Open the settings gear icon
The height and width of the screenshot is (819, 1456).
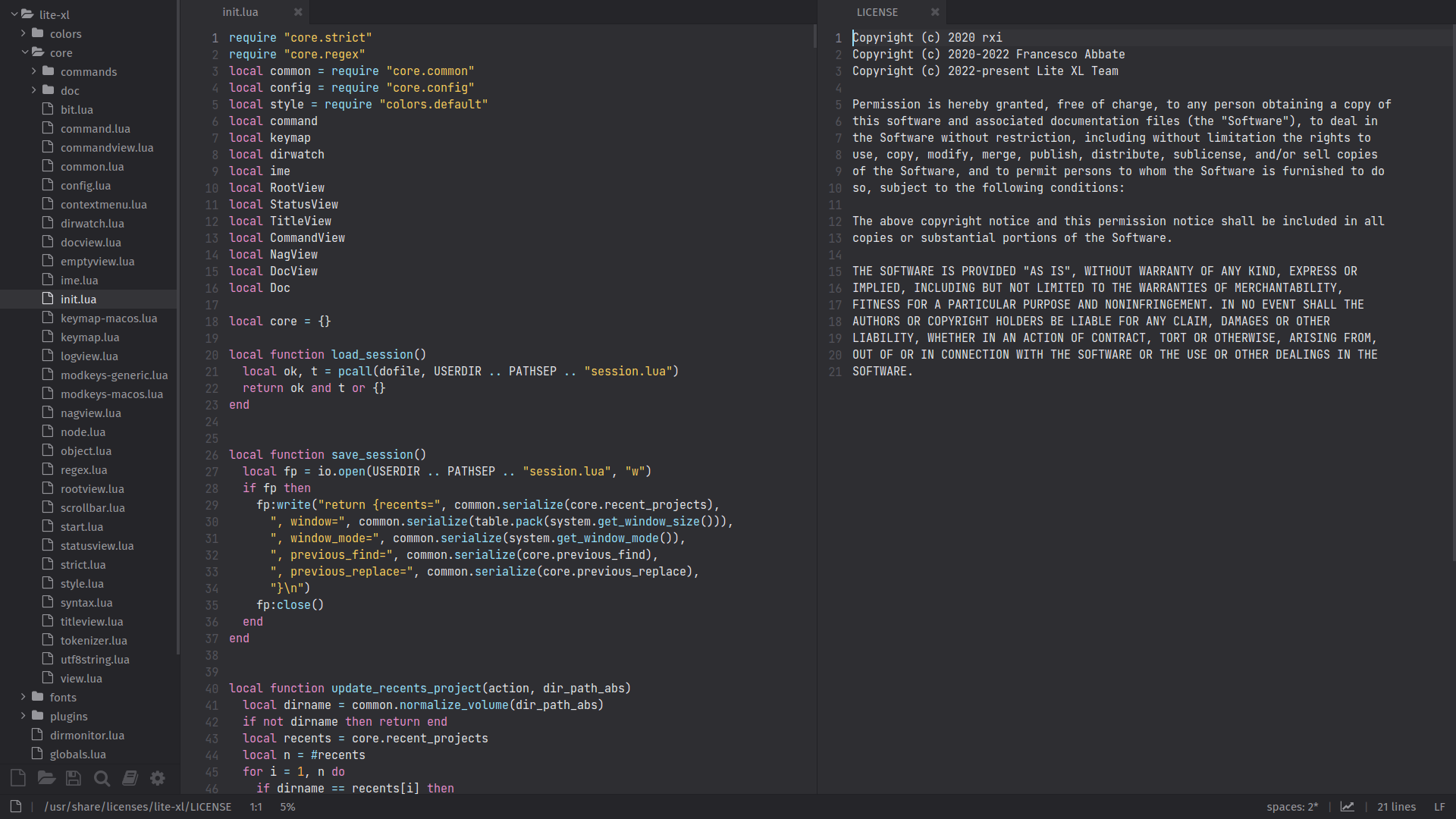point(158,778)
